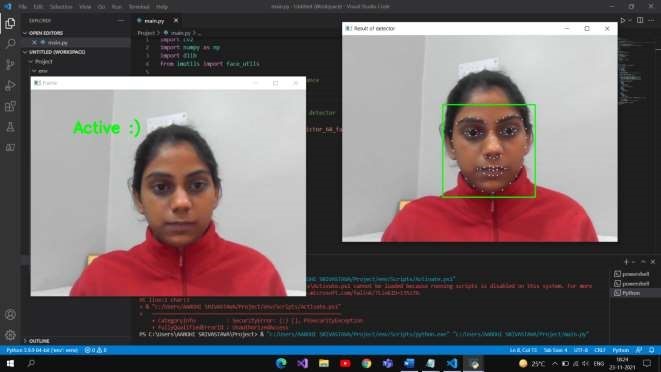Open the feedback icon in status bar
Image resolution: width=661 pixels, height=372 pixels.
(x=640, y=350)
